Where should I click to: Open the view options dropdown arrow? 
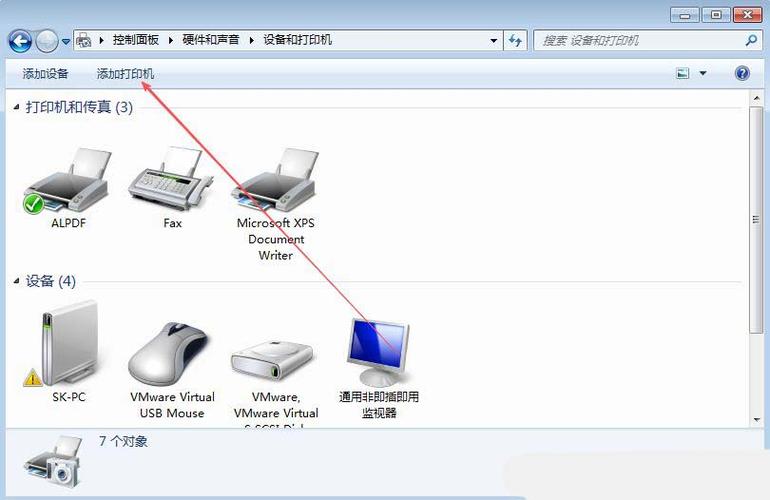click(x=703, y=73)
